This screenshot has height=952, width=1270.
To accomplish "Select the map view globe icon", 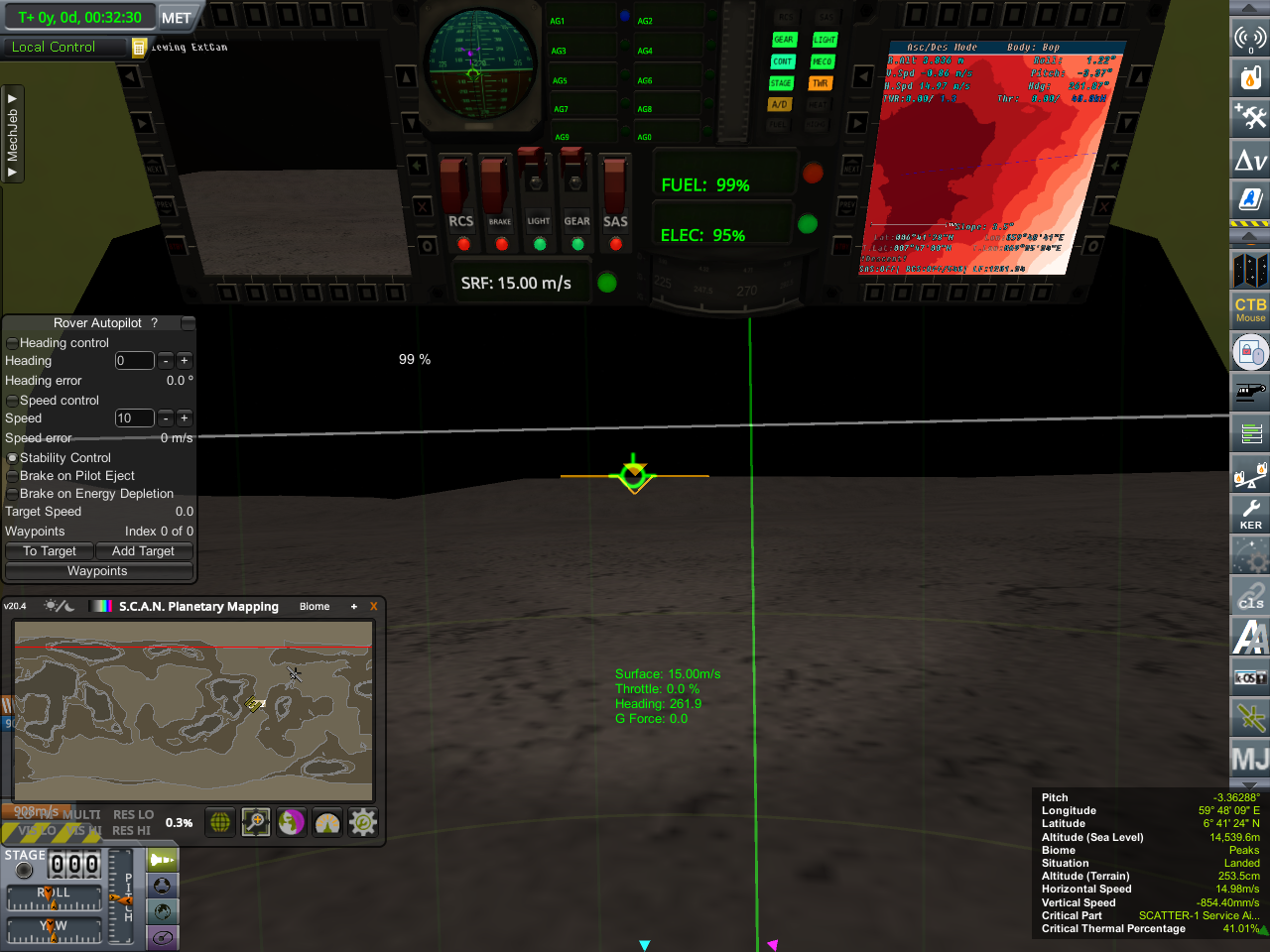I will [163, 911].
